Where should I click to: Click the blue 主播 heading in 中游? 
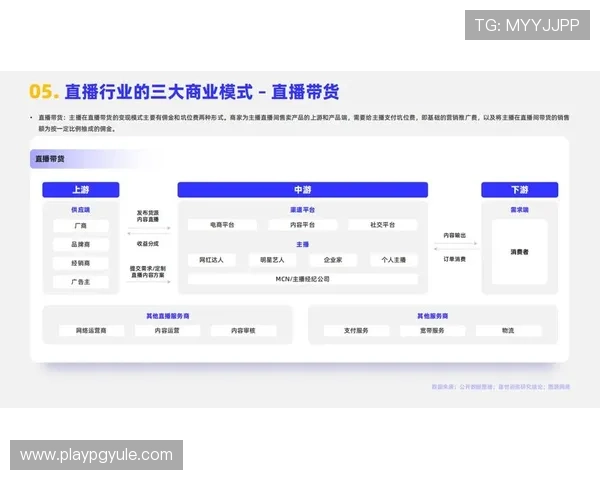coord(302,244)
